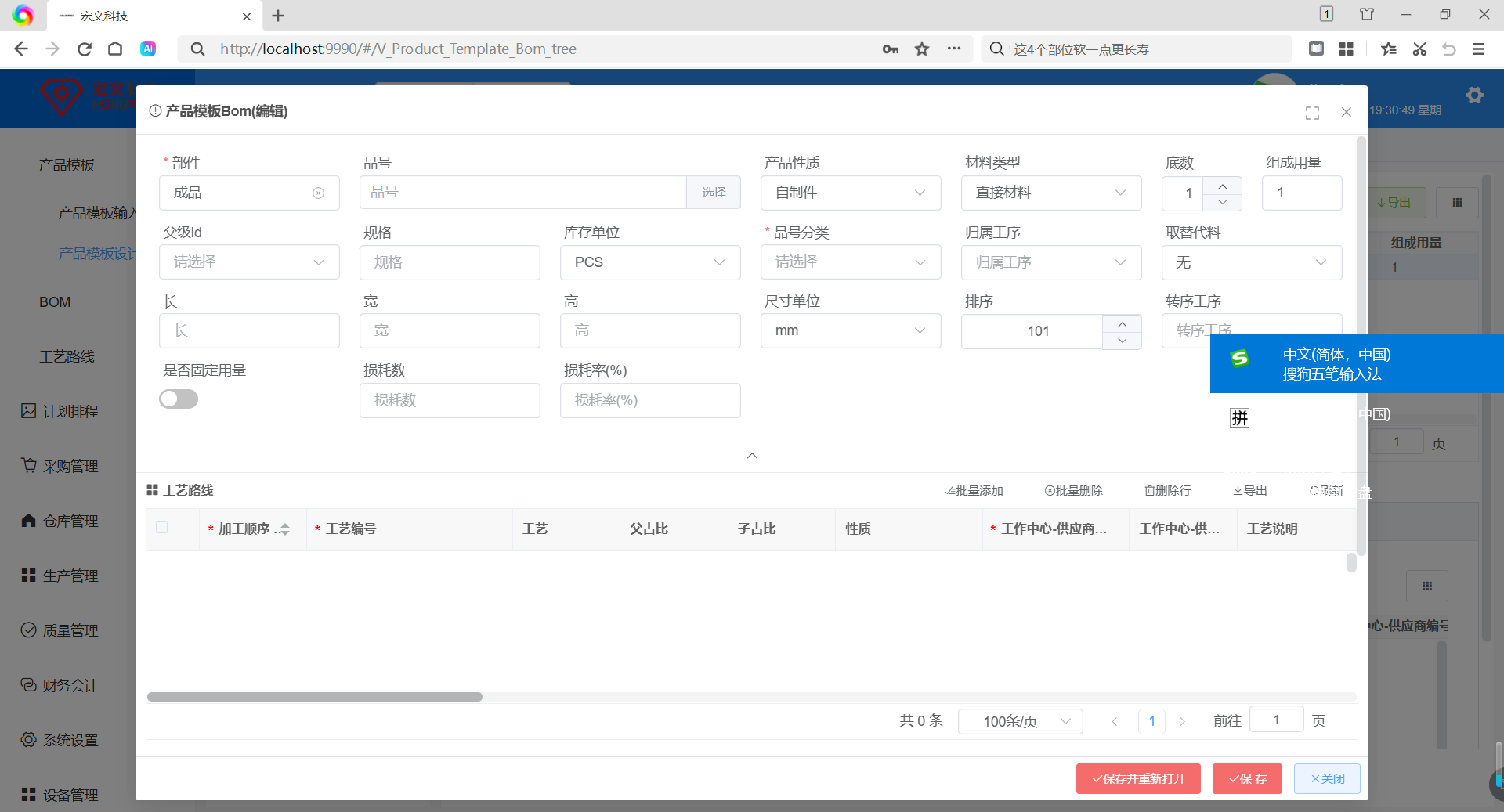Sort by the 加工顺序 column arrows

pos(284,529)
